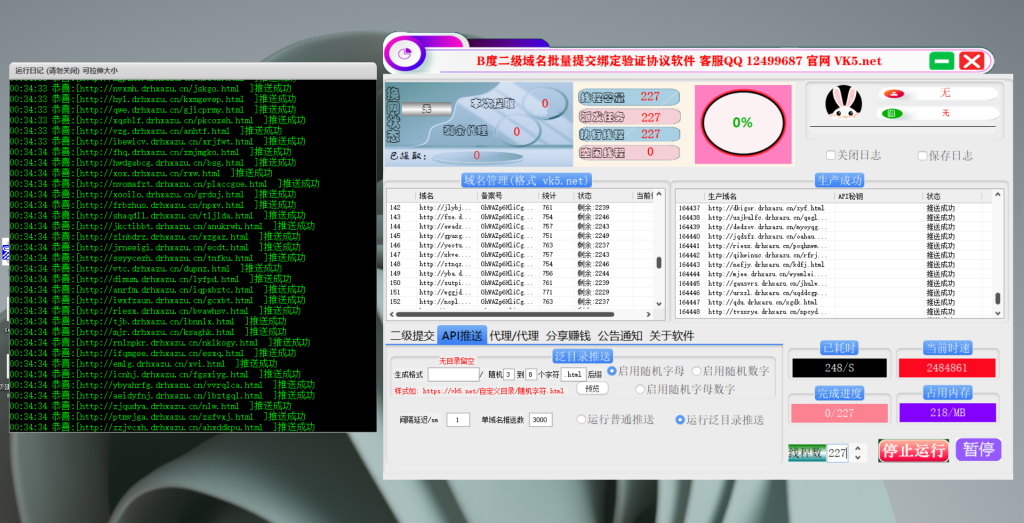Click the purple 暂停 button
Viewport: 1024px width, 523px height.
pyautogui.click(x=977, y=449)
